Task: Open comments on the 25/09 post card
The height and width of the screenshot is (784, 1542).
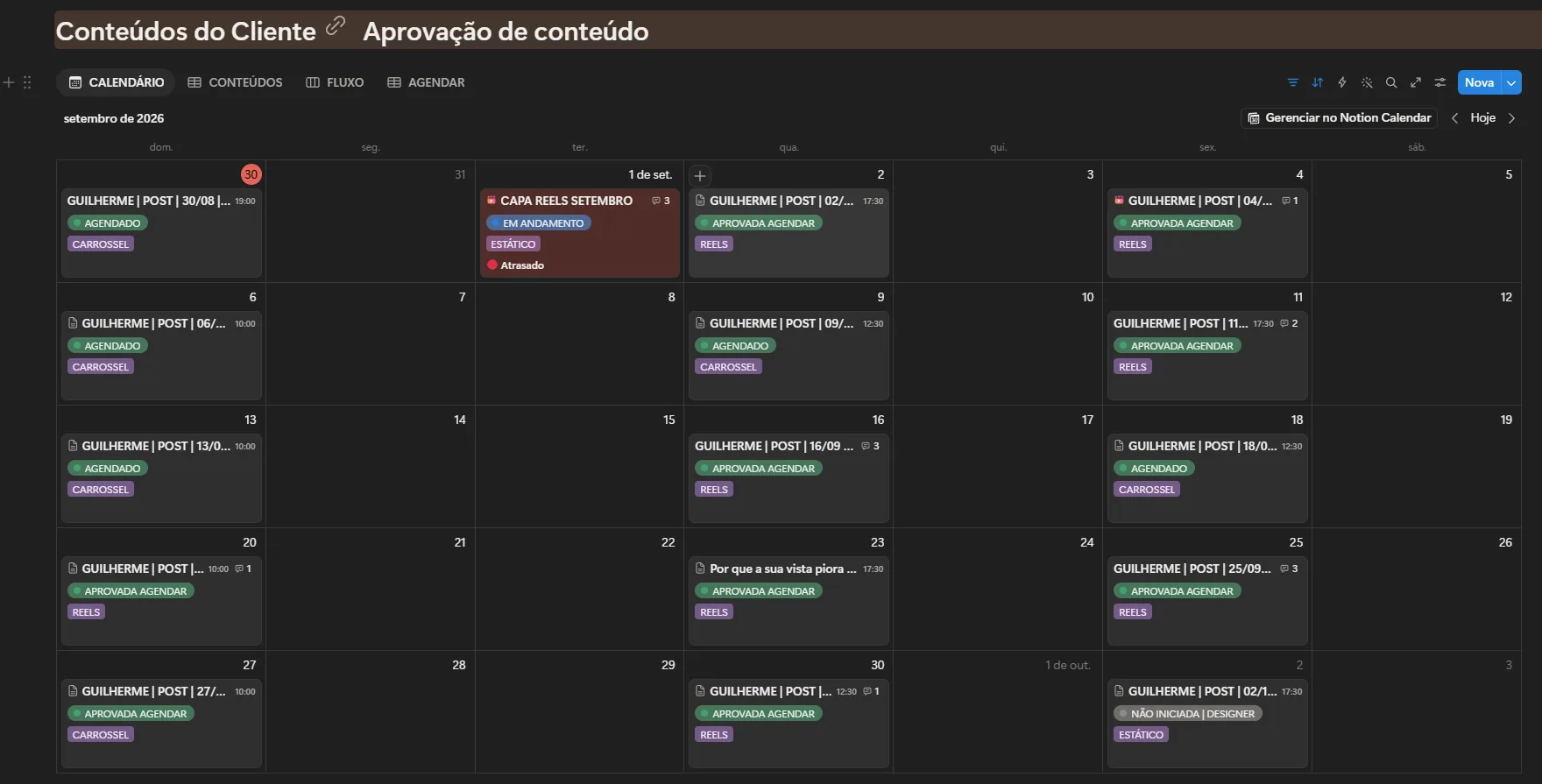Action: coord(1289,569)
